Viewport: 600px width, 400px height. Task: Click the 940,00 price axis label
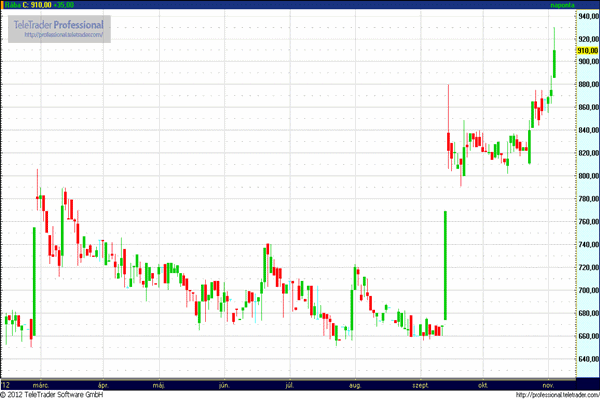pos(587,16)
